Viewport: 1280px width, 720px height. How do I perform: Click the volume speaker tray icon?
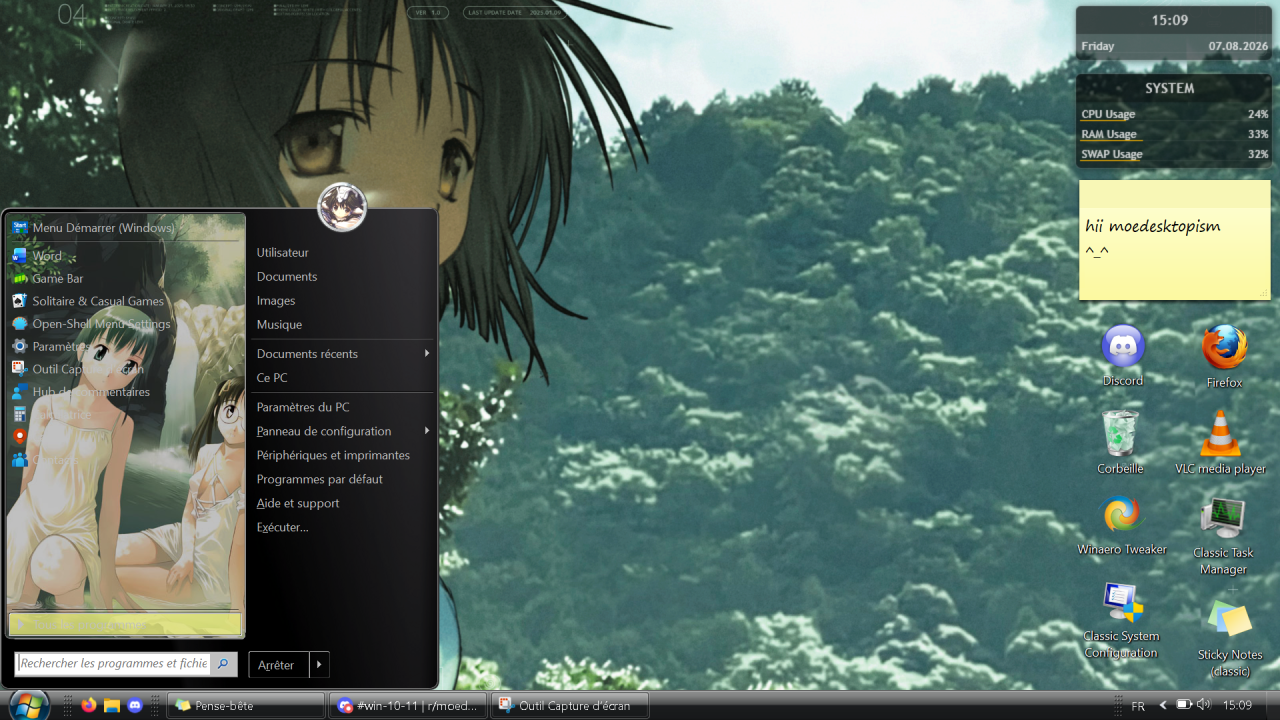click(x=1203, y=705)
